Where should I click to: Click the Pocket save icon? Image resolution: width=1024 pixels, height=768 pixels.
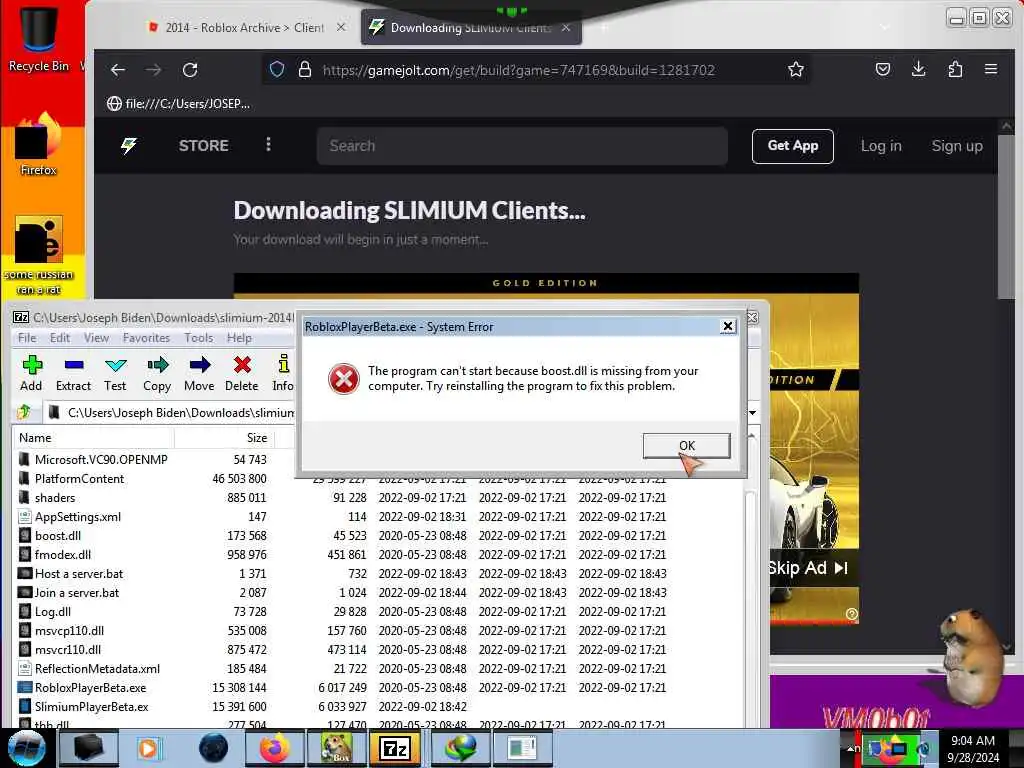[x=883, y=69]
